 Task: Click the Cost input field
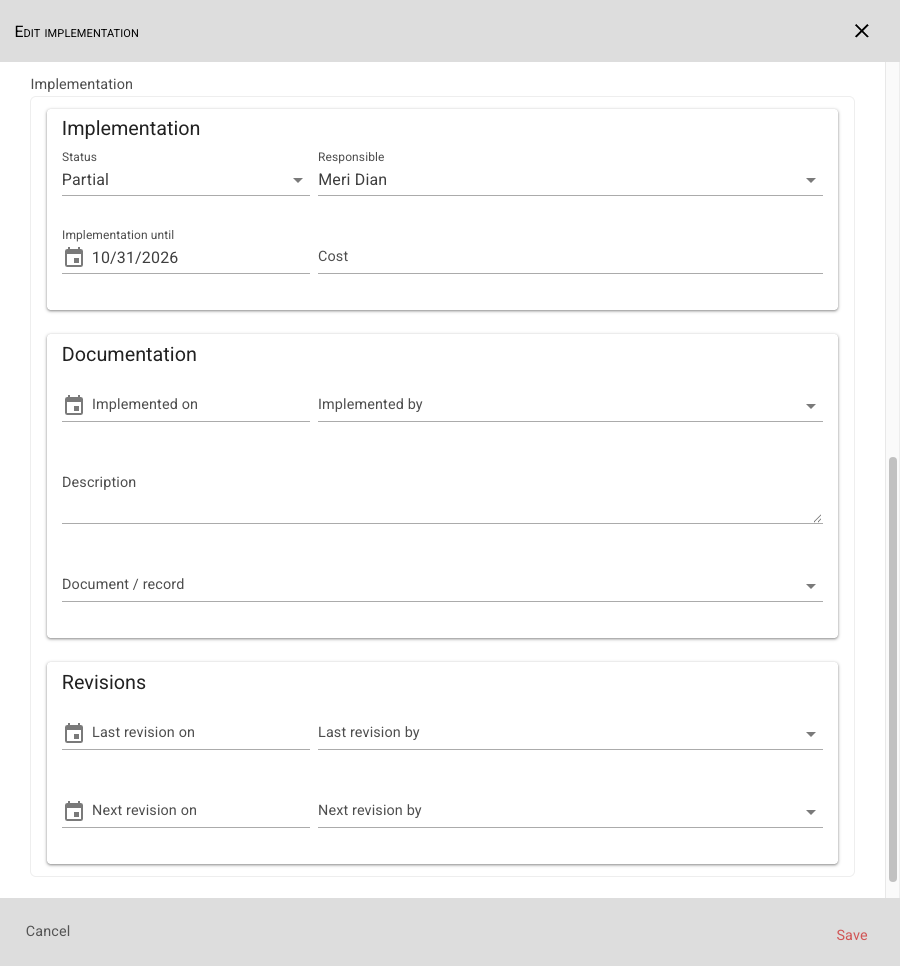(570, 257)
